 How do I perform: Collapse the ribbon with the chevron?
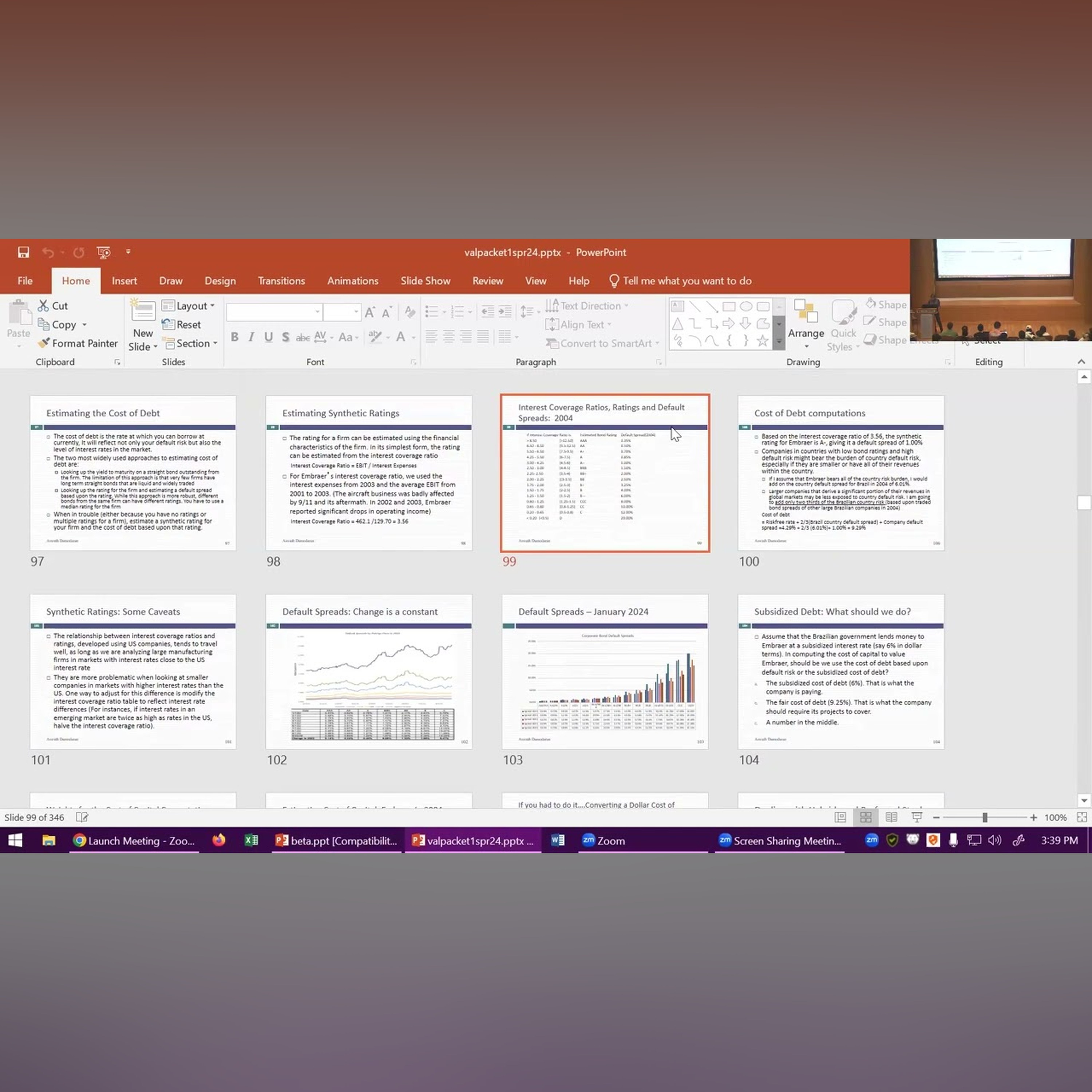(1081, 362)
